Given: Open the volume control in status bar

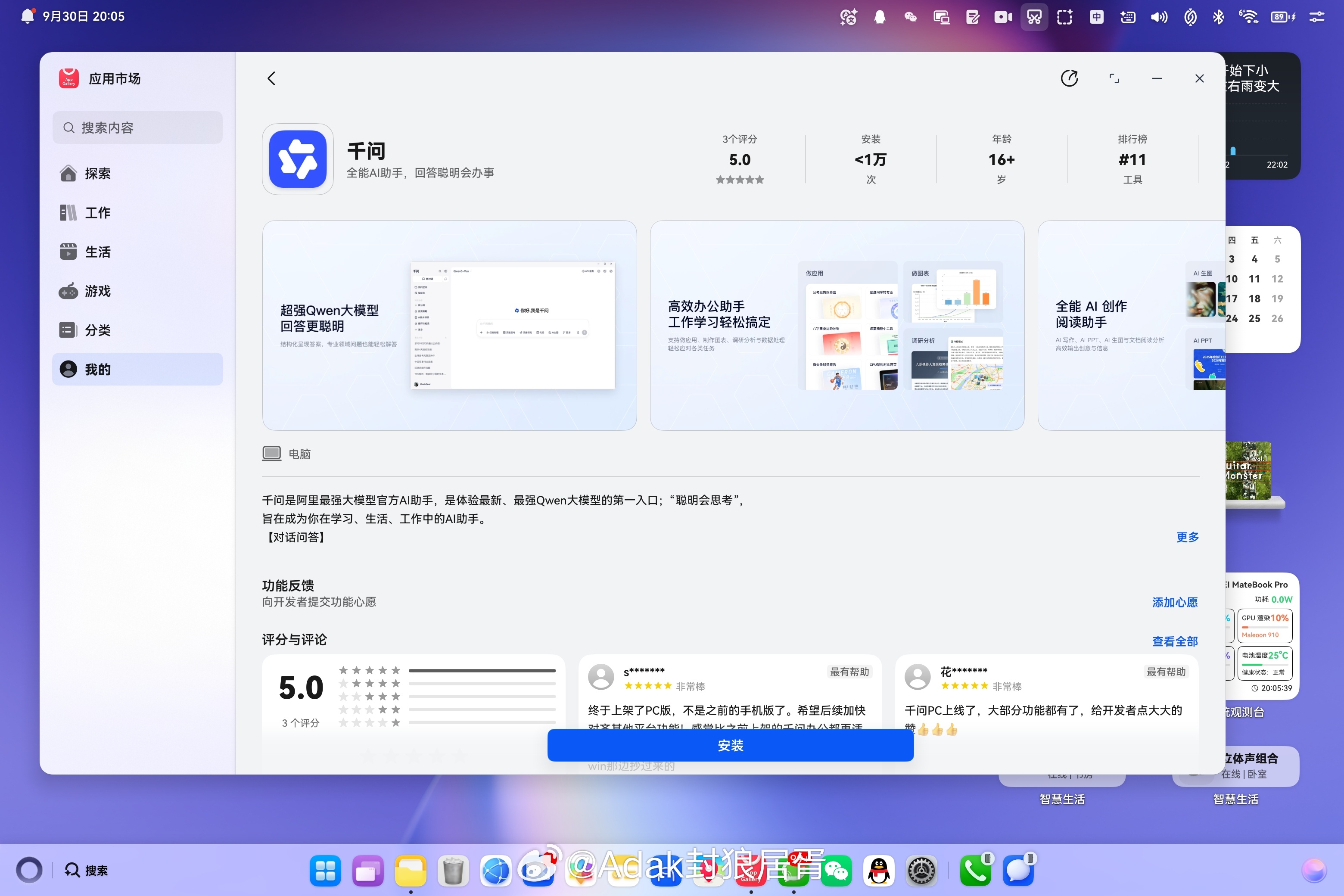Looking at the screenshot, I should pos(1159,17).
